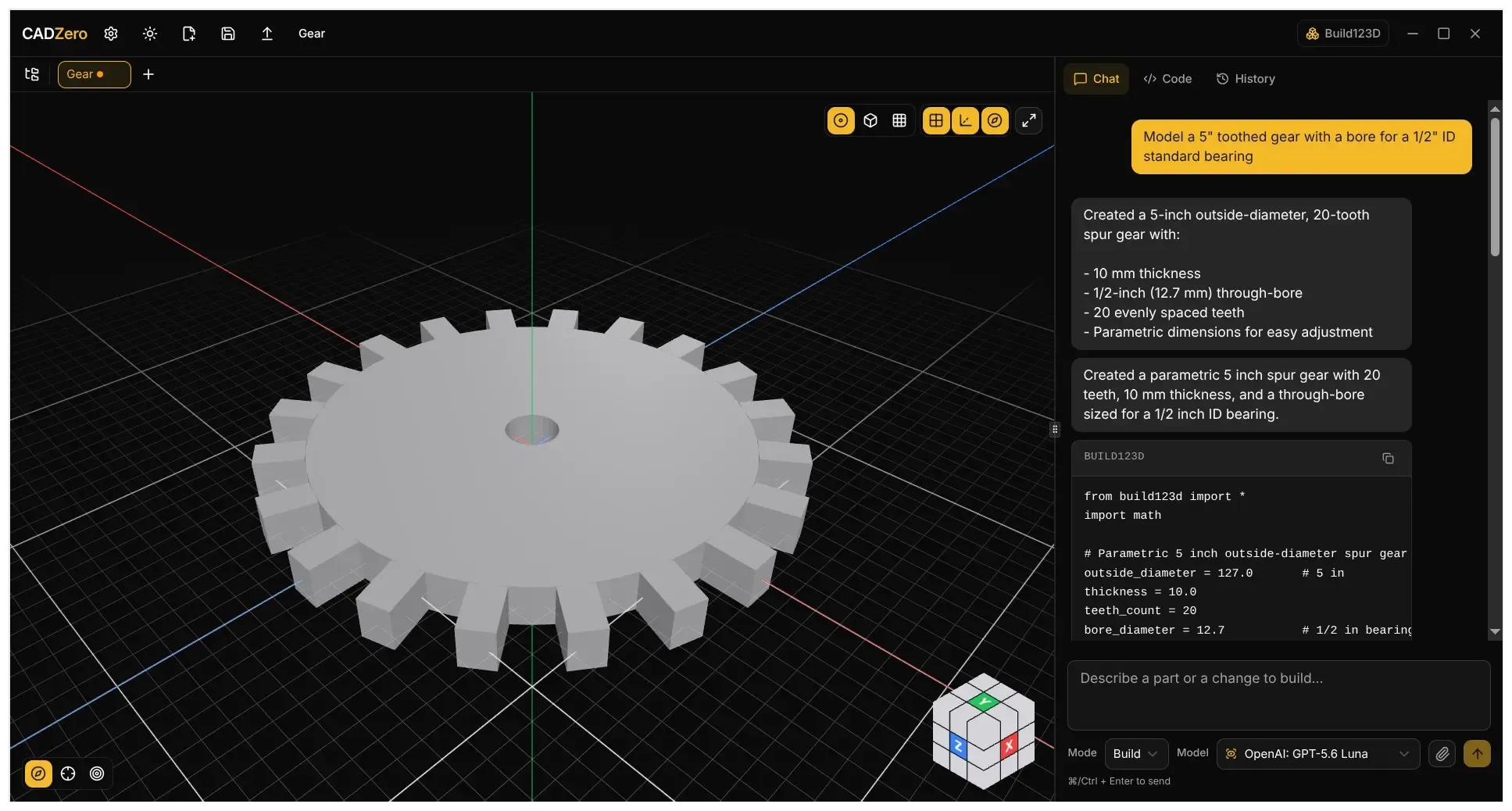Click the user message about 5" toothed gear

[x=1301, y=146]
